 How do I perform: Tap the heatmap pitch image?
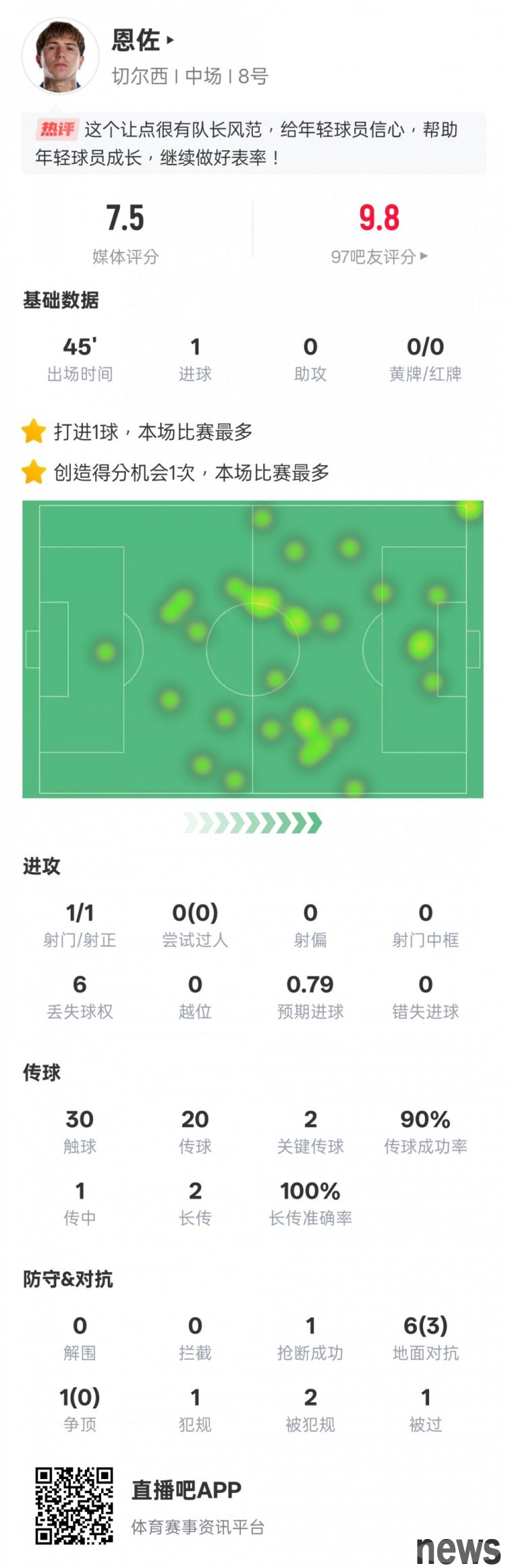click(x=253, y=649)
